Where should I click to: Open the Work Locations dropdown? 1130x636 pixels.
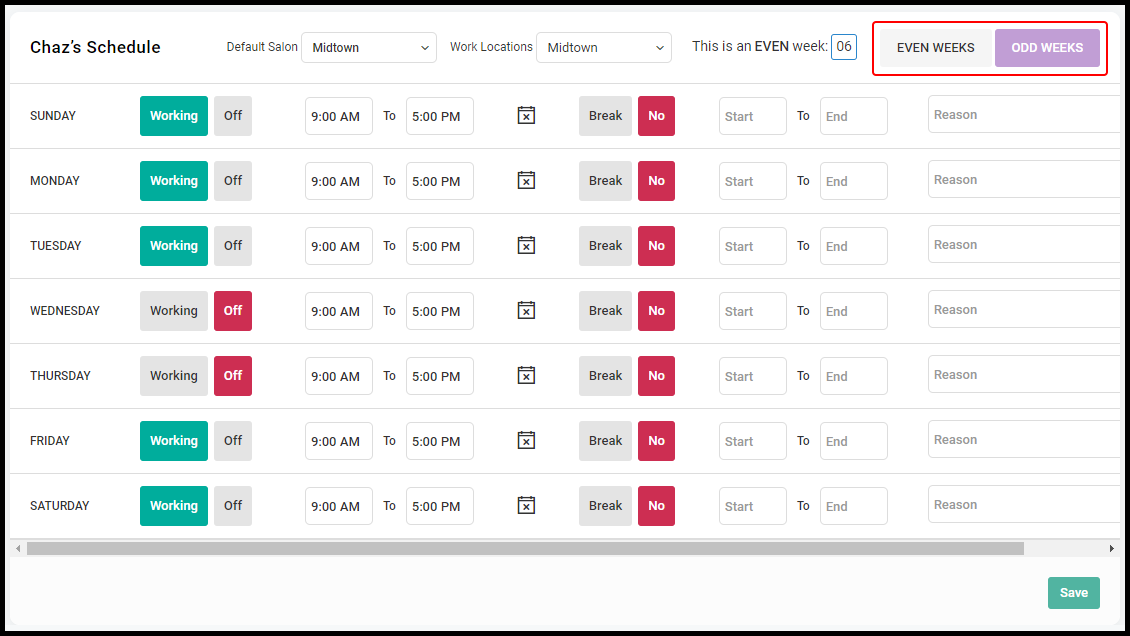604,48
